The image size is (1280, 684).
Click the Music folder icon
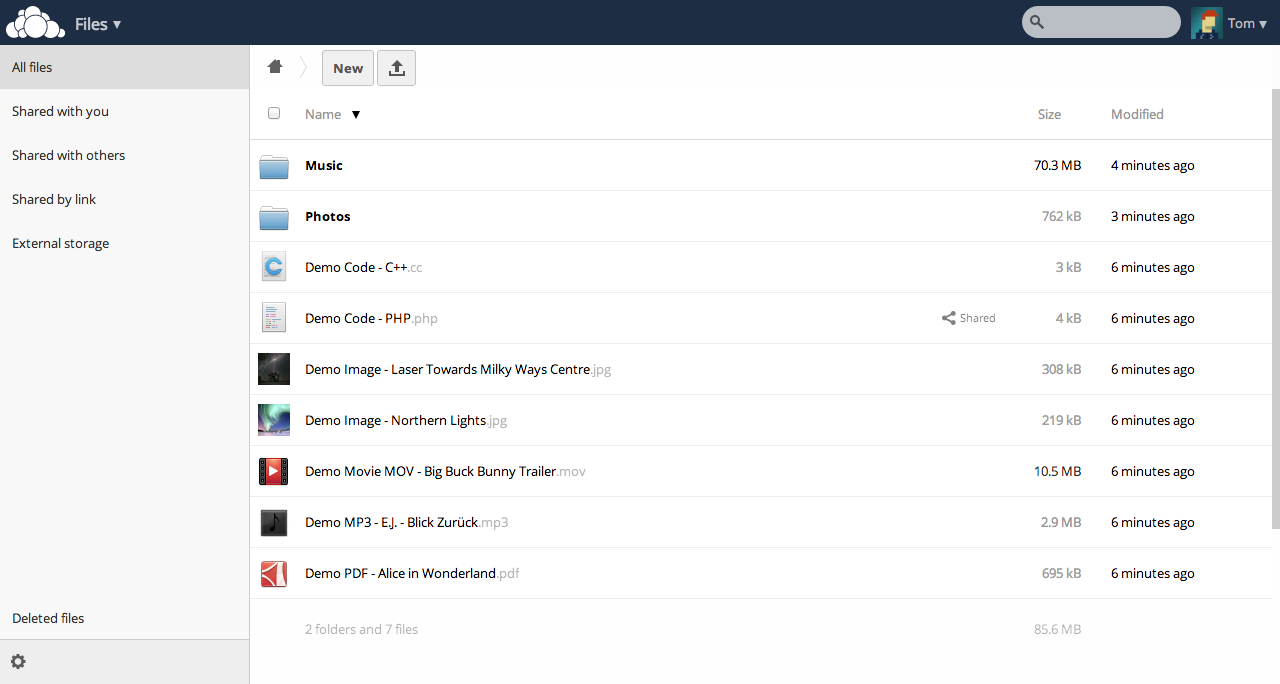coord(274,166)
